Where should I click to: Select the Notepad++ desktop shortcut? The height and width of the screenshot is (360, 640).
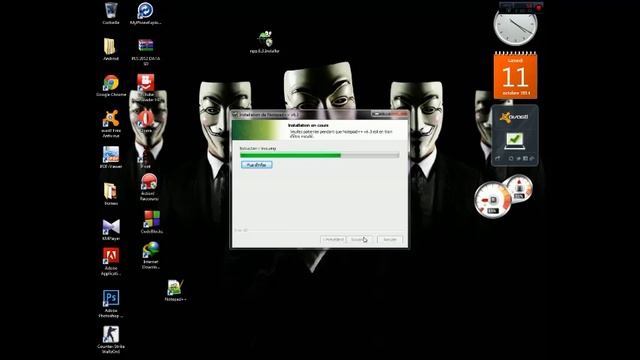(176, 290)
